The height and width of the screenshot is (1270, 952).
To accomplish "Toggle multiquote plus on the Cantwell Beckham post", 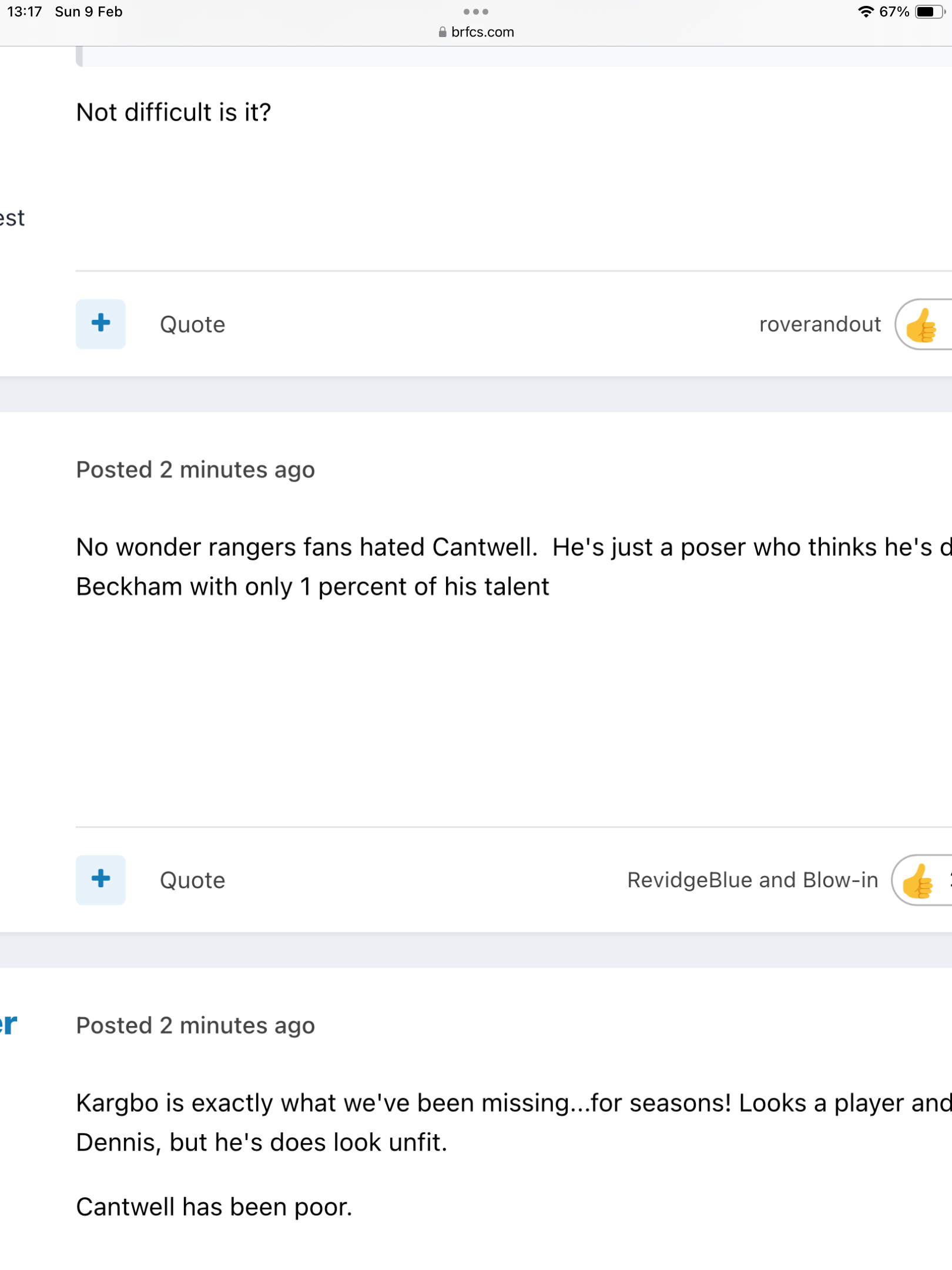I will (x=100, y=880).
